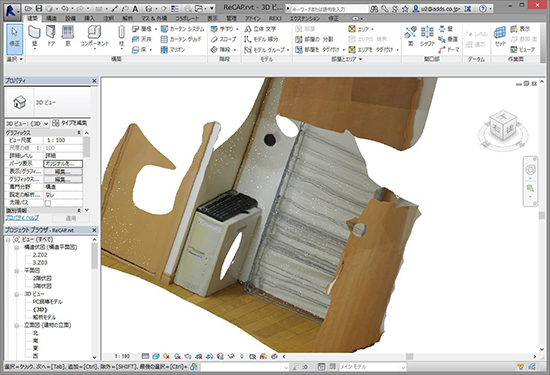Screen dimensions: 550x375
Task: Select the Railing (手すり) tool
Action: point(224,29)
